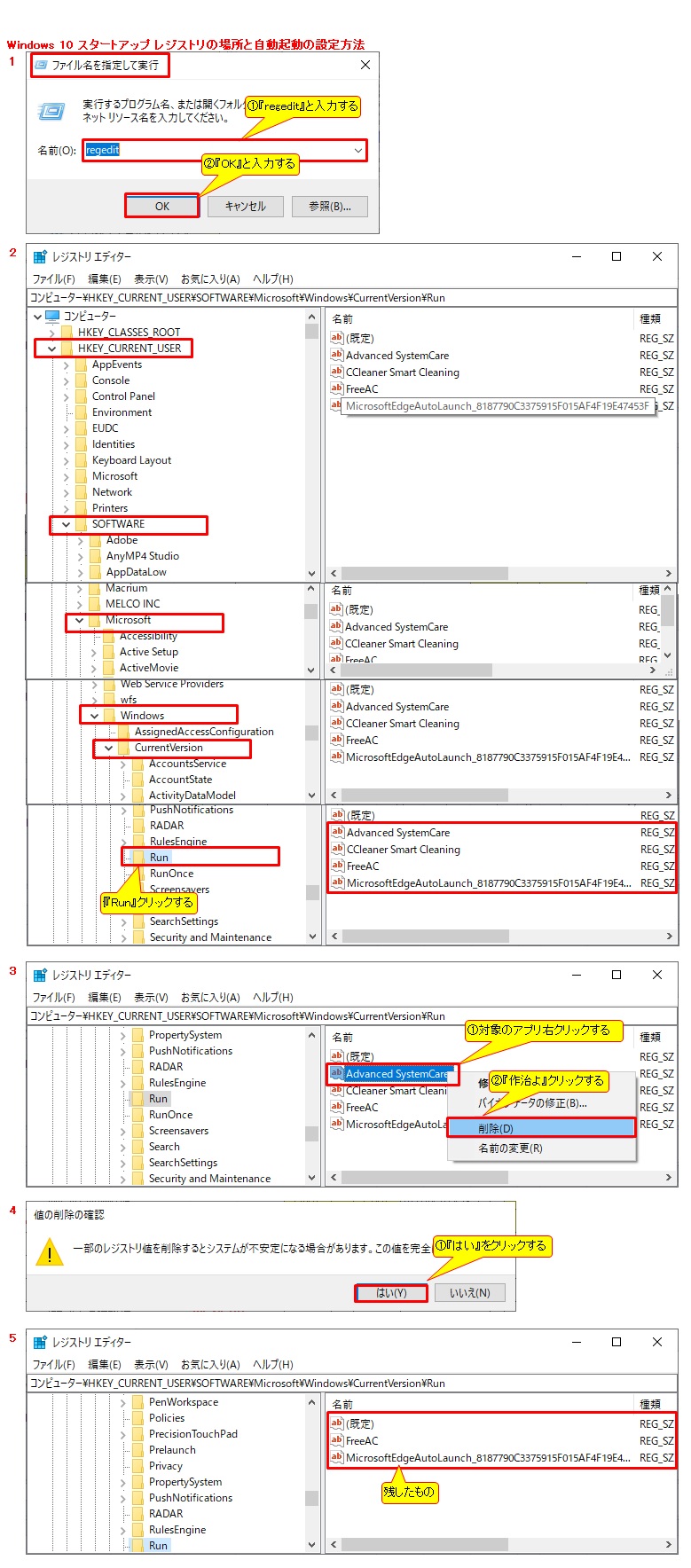Click the folder icon next to MELCO INC
This screenshot has width=691, height=1568.
[94, 604]
